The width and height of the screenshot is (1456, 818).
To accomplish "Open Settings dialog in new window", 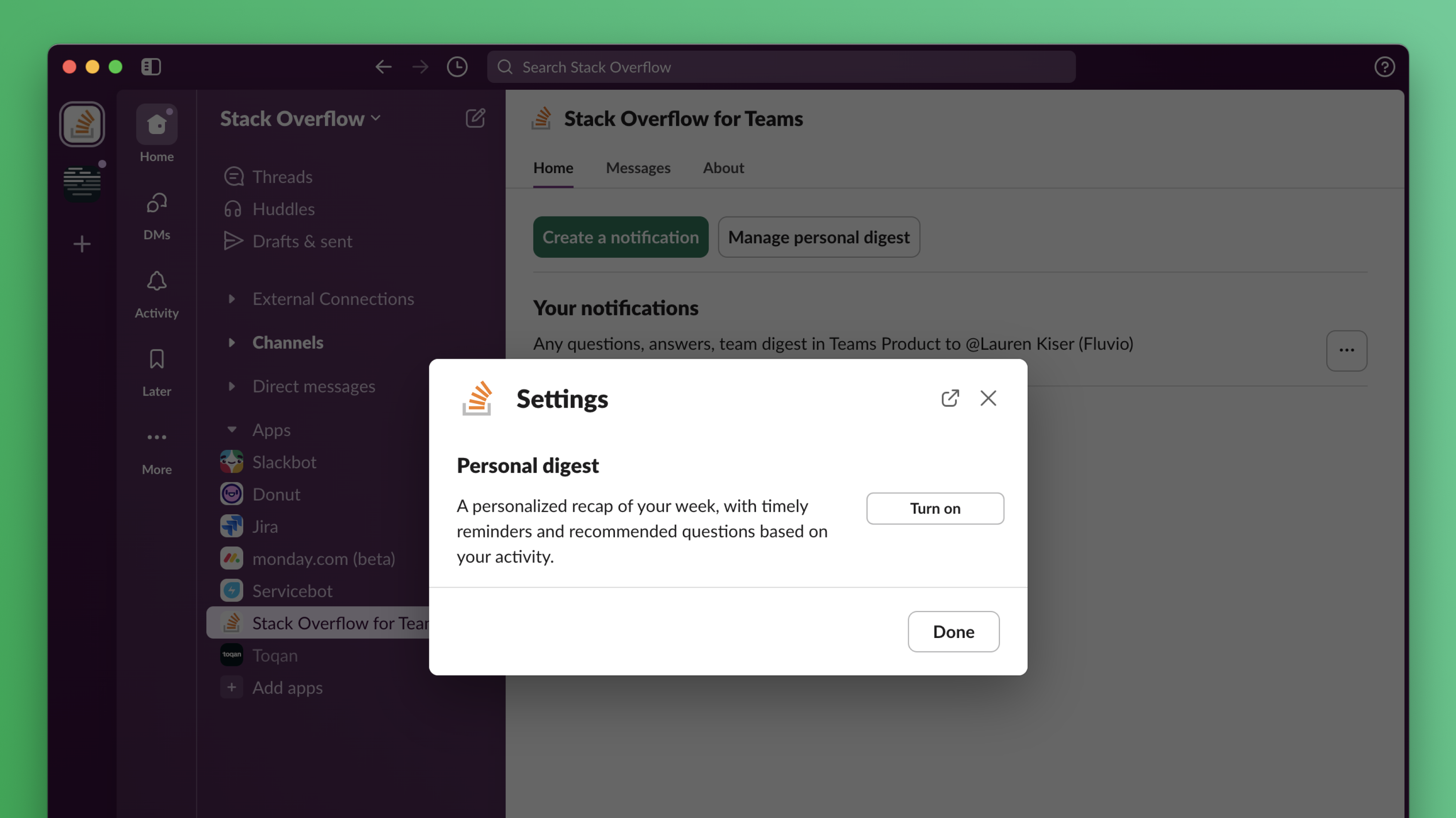I will coord(950,398).
